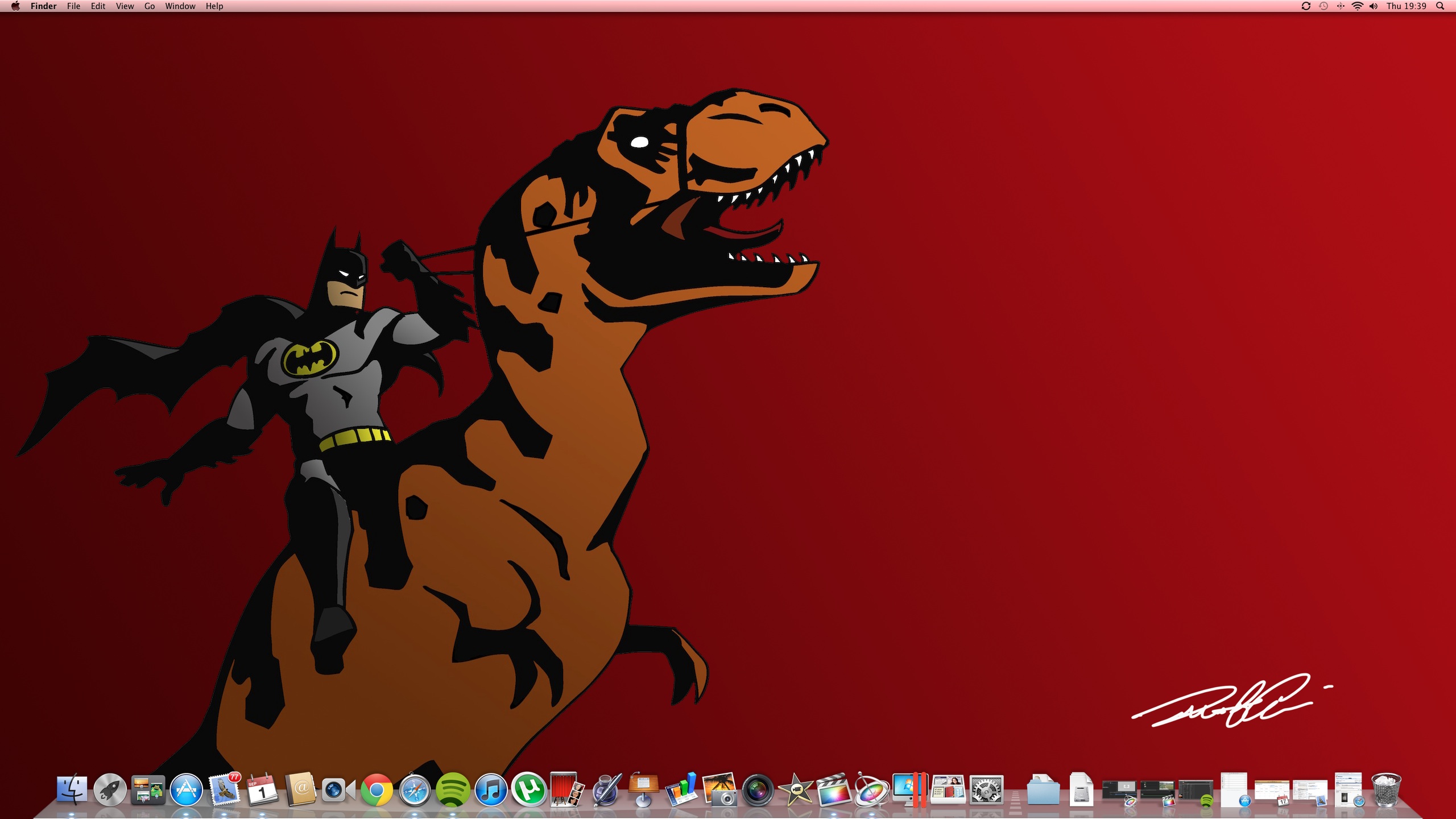This screenshot has height=819, width=1456.
Task: Open Parallels Desktop icon in dock
Action: click(909, 790)
